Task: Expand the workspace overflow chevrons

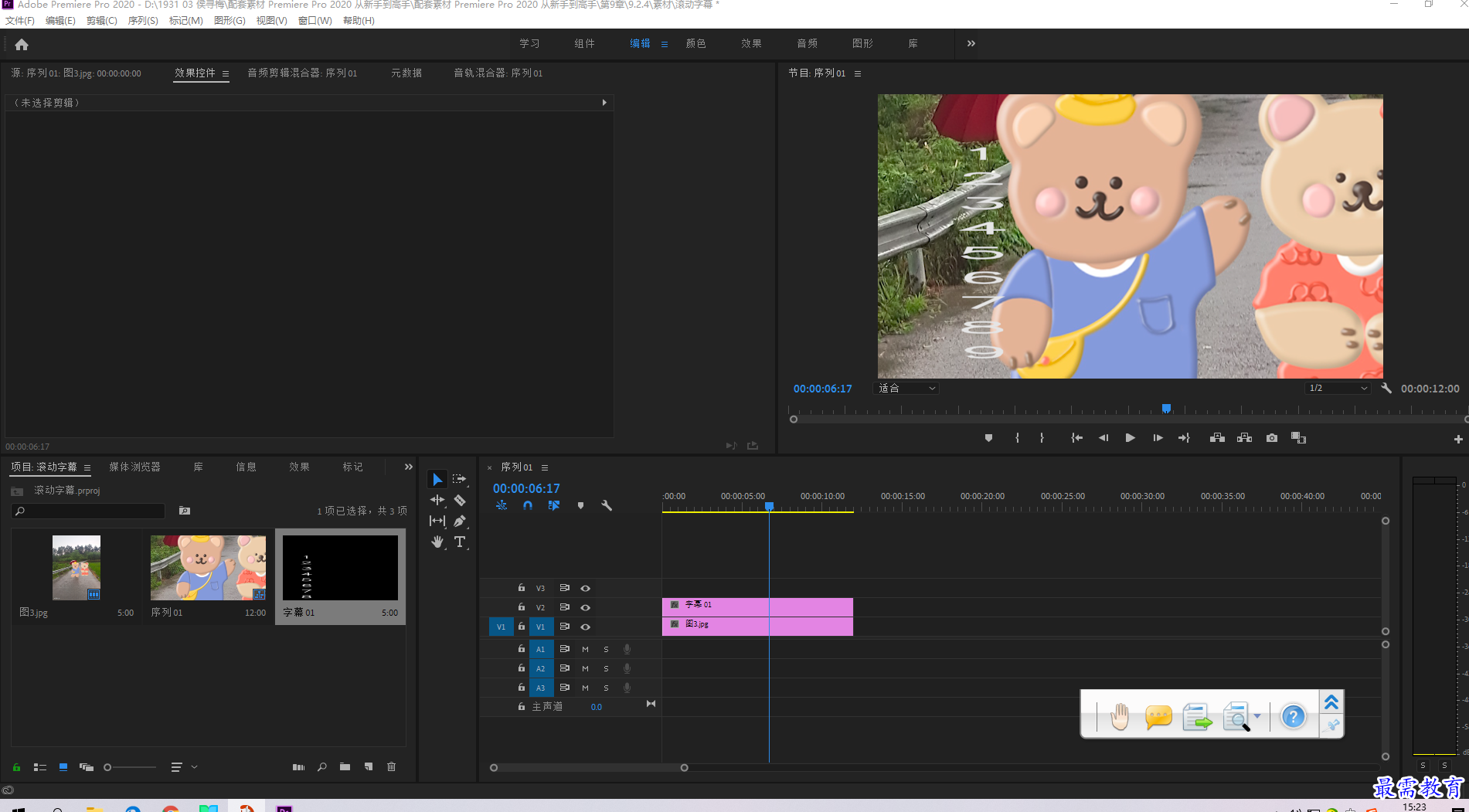Action: [x=971, y=43]
